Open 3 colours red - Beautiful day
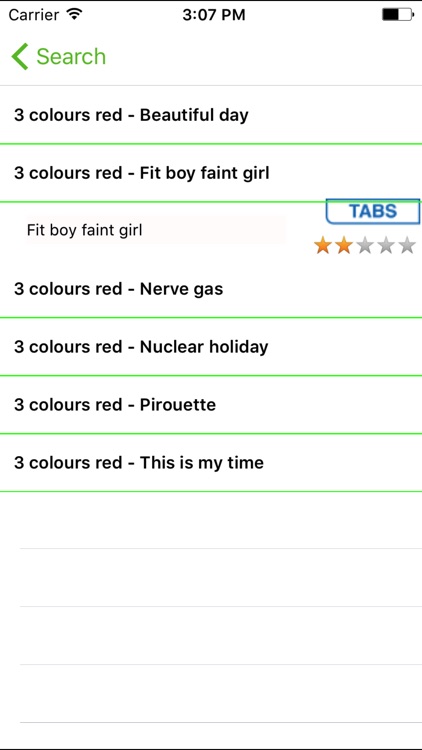422x750 pixels. point(211,115)
